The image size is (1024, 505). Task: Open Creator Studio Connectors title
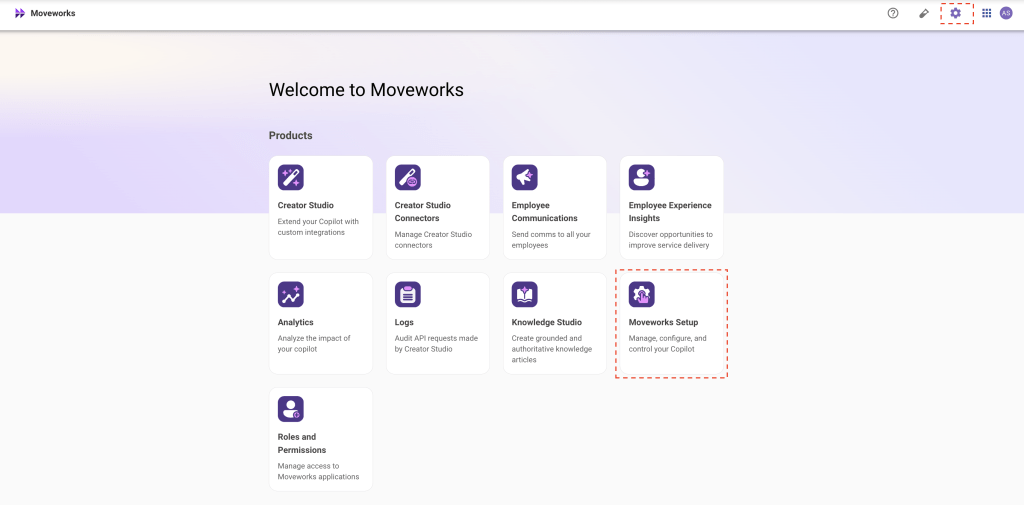[x=423, y=212]
